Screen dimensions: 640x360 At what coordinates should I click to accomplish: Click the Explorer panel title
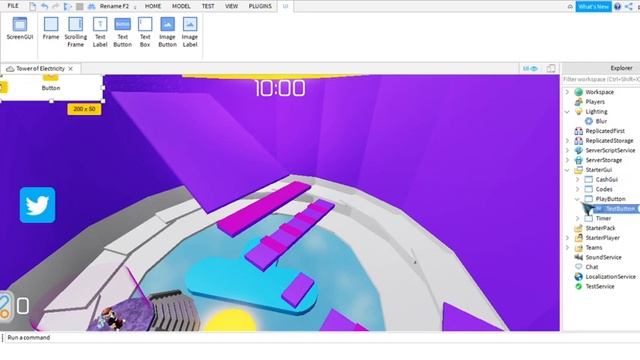[x=621, y=68]
